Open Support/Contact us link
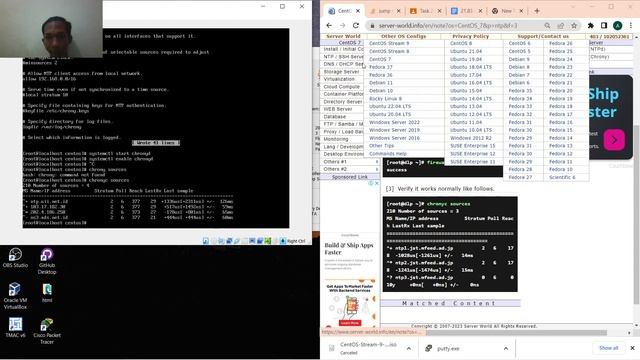The width and height of the screenshot is (640, 360). (x=543, y=36)
